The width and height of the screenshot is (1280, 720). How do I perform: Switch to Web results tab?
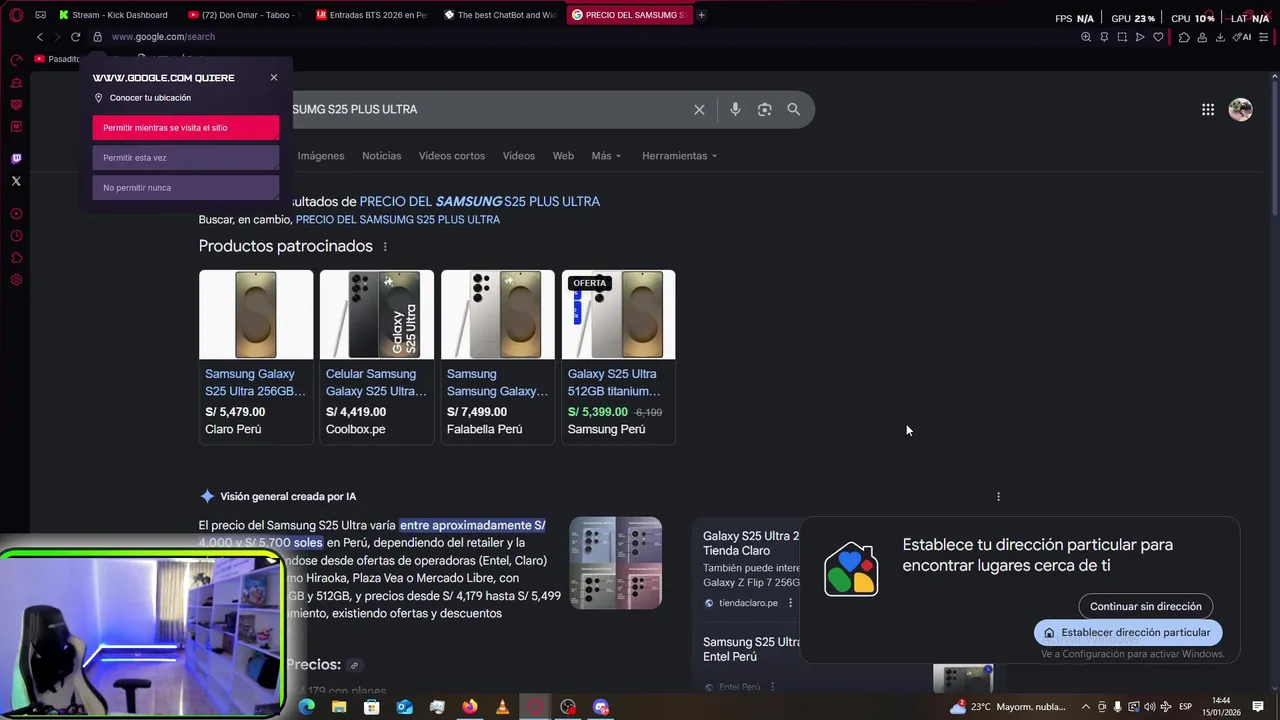(564, 156)
